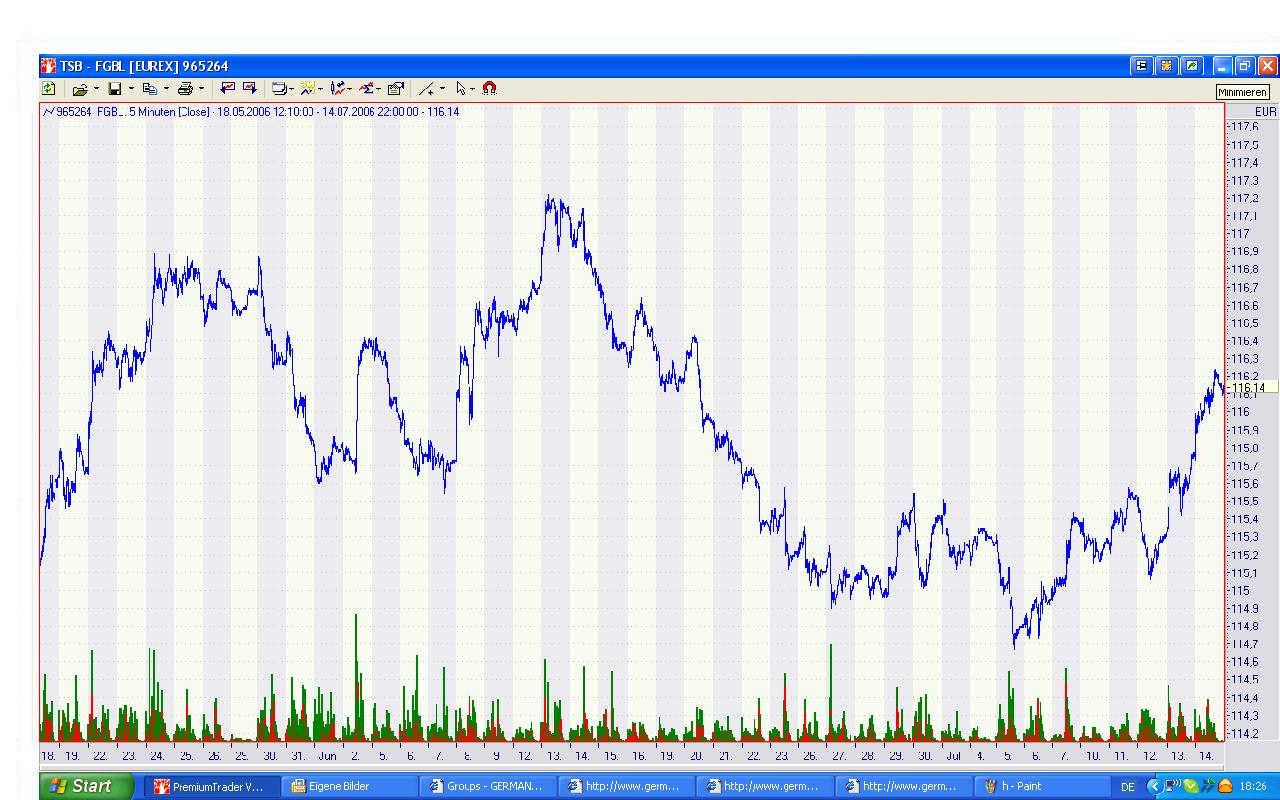Click the chart right arrow toolbar icon

[249, 89]
